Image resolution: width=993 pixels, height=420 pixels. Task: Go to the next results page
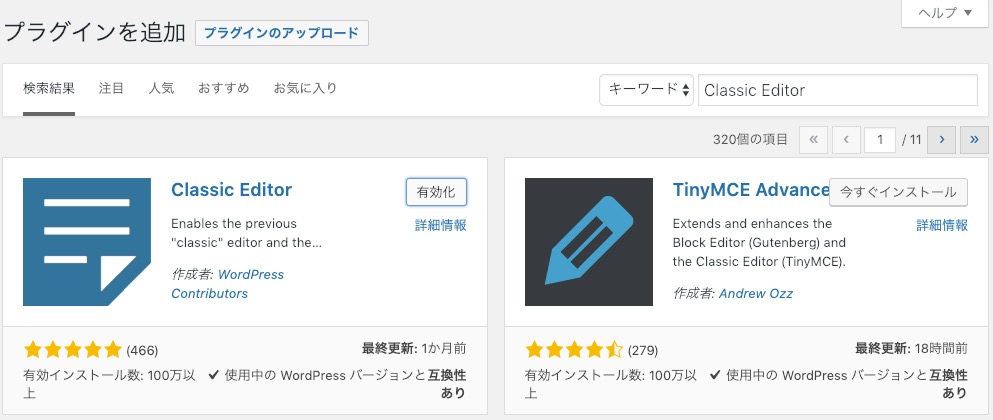click(941, 140)
